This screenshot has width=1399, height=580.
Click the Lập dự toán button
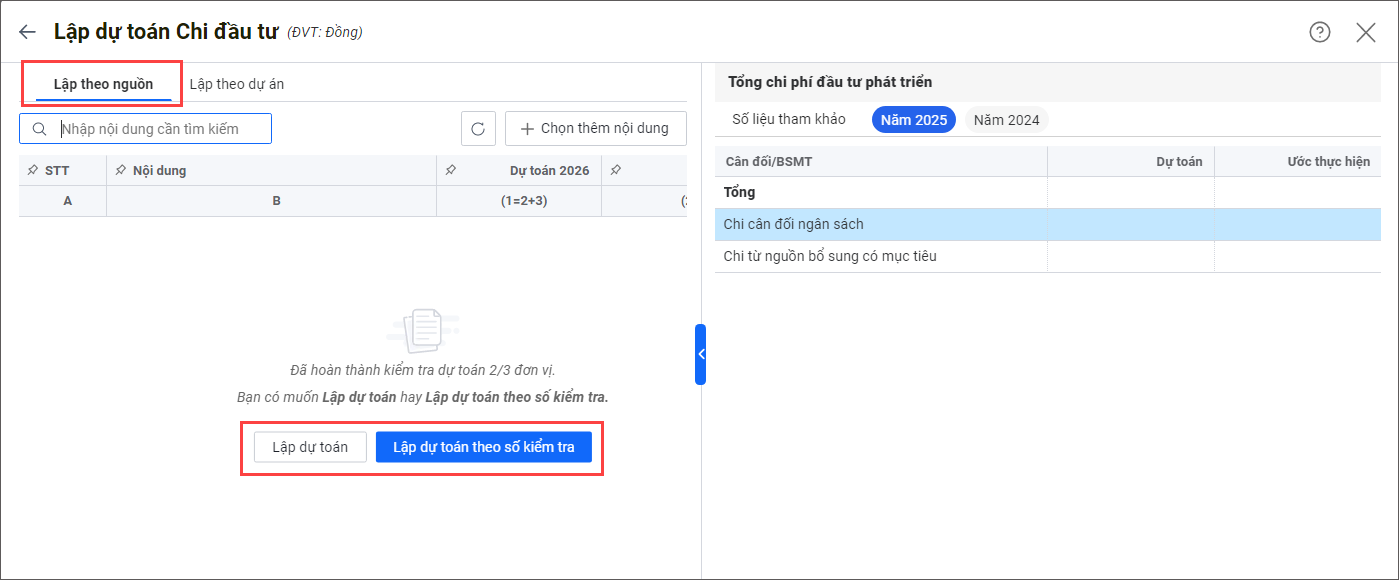click(x=310, y=447)
